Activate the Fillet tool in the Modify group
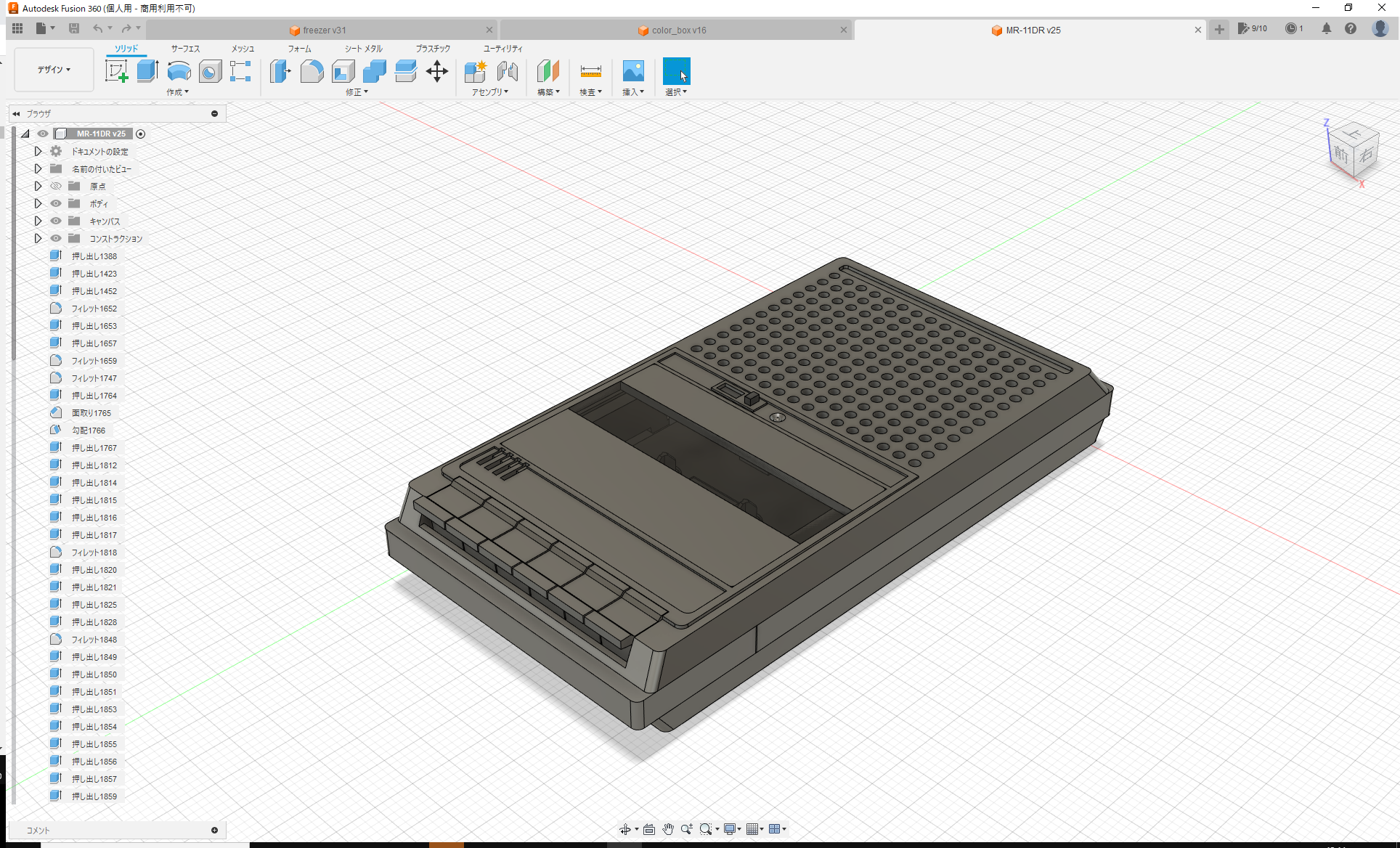 pos(312,71)
